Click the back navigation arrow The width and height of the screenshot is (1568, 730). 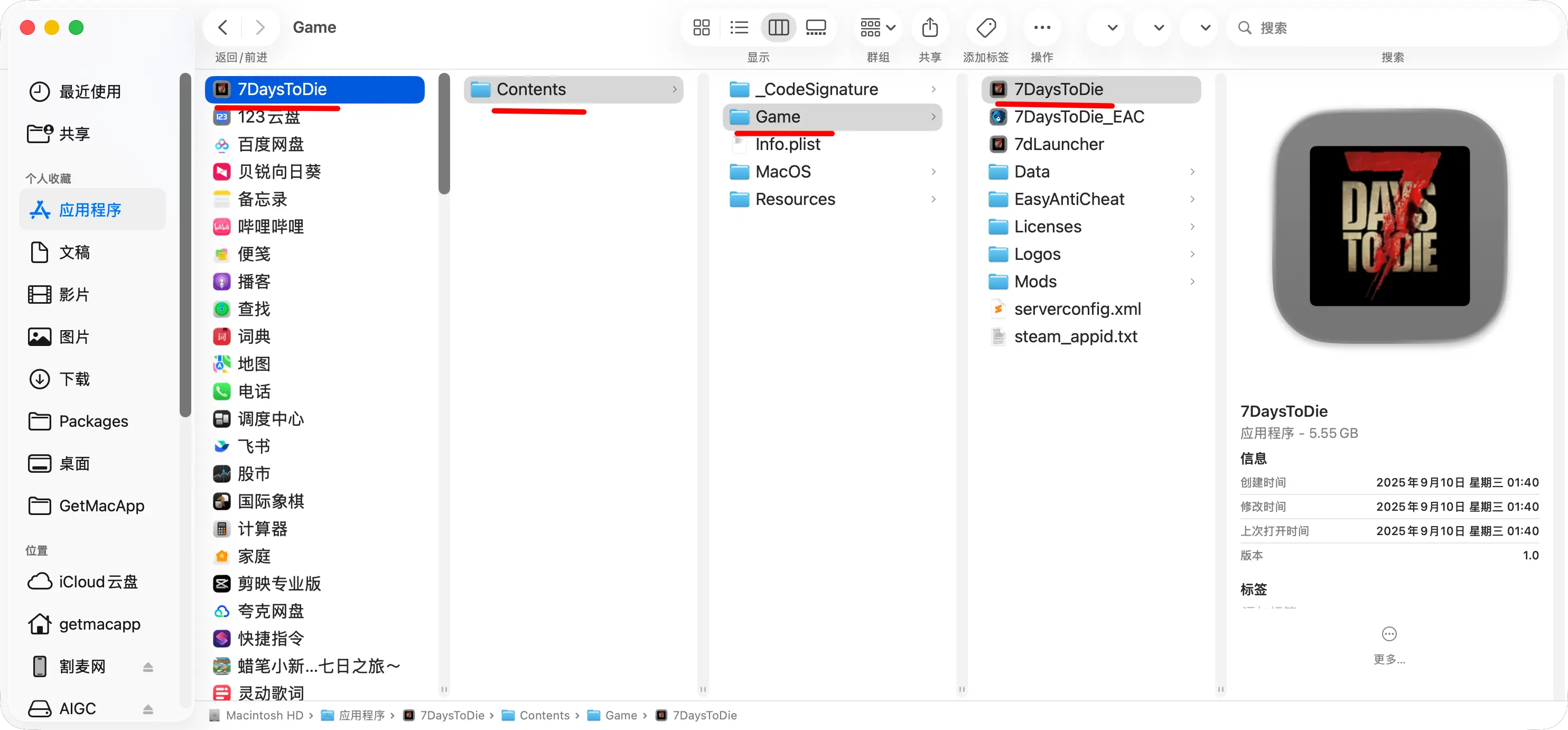[x=223, y=27]
